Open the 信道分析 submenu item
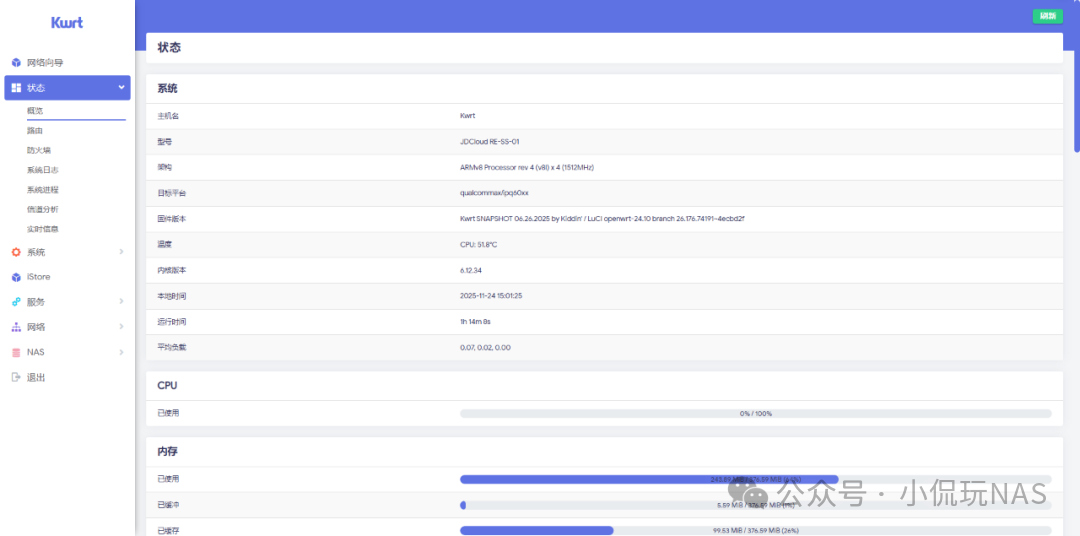Screen dimensions: 1080x536 coord(43,209)
